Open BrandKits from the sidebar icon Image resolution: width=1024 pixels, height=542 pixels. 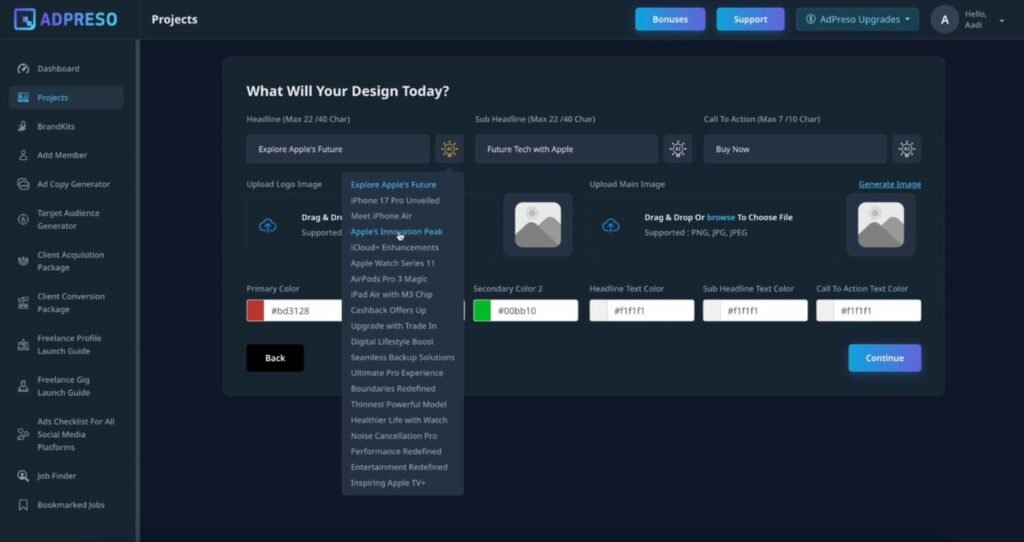(x=24, y=127)
